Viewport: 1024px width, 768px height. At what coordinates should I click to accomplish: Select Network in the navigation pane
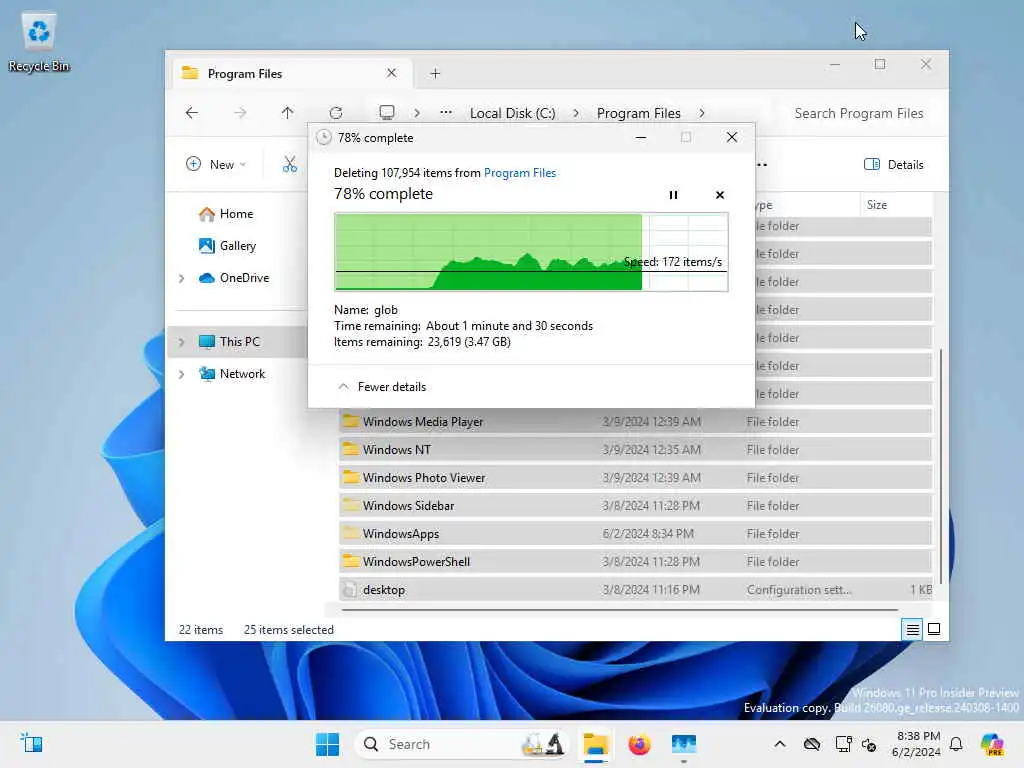coord(232,374)
